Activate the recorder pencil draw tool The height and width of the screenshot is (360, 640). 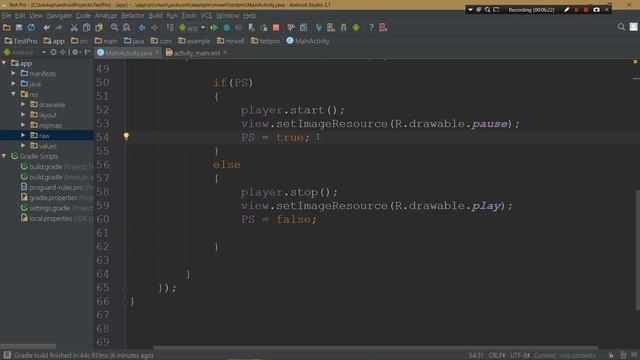[x=567, y=9]
